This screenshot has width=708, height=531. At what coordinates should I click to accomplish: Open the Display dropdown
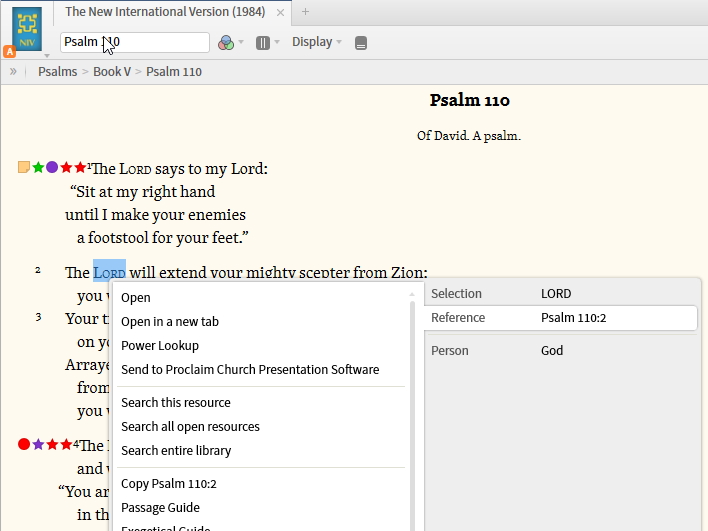(x=317, y=42)
